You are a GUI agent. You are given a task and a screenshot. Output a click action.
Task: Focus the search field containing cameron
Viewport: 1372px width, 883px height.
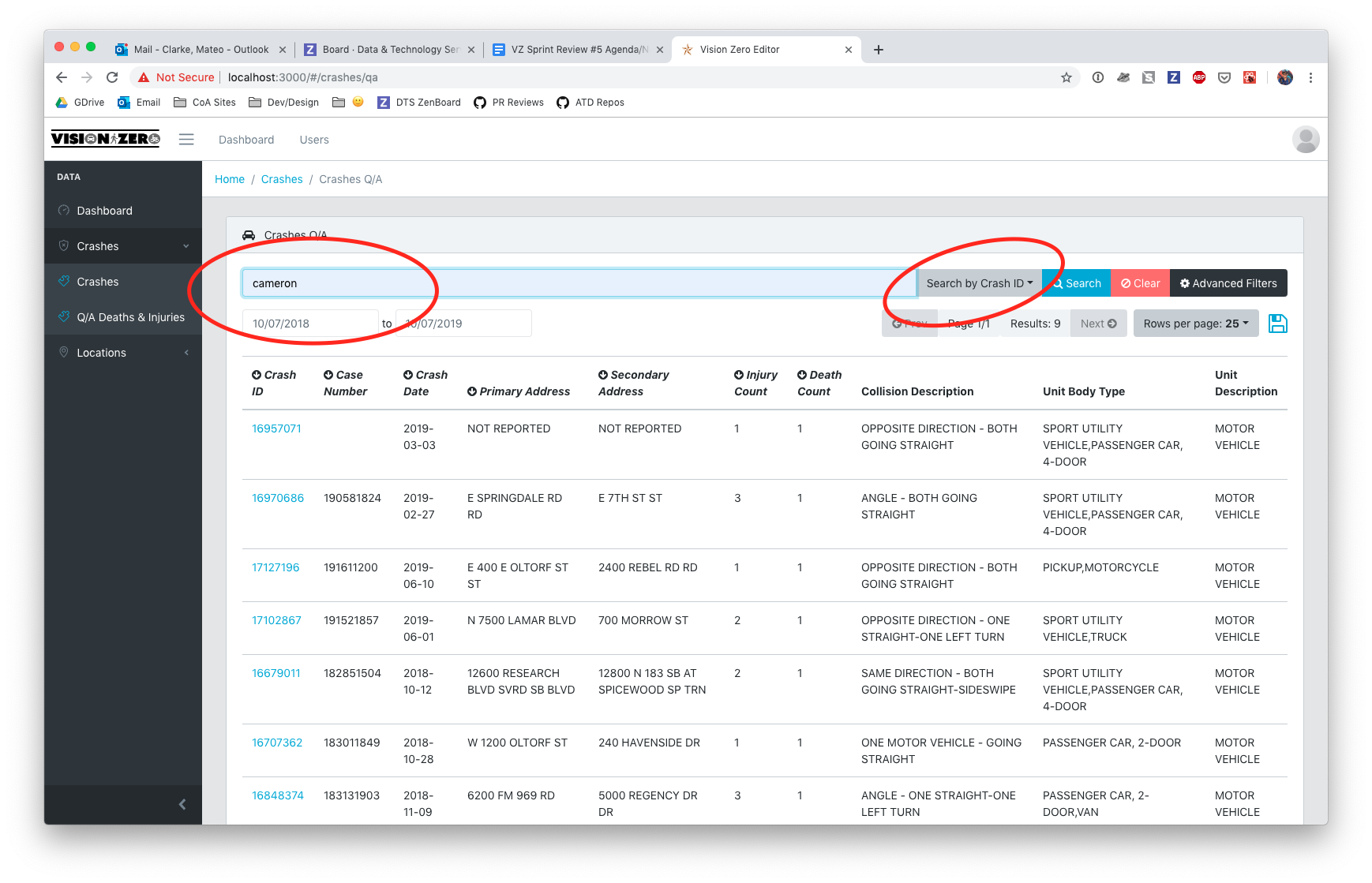click(x=579, y=283)
